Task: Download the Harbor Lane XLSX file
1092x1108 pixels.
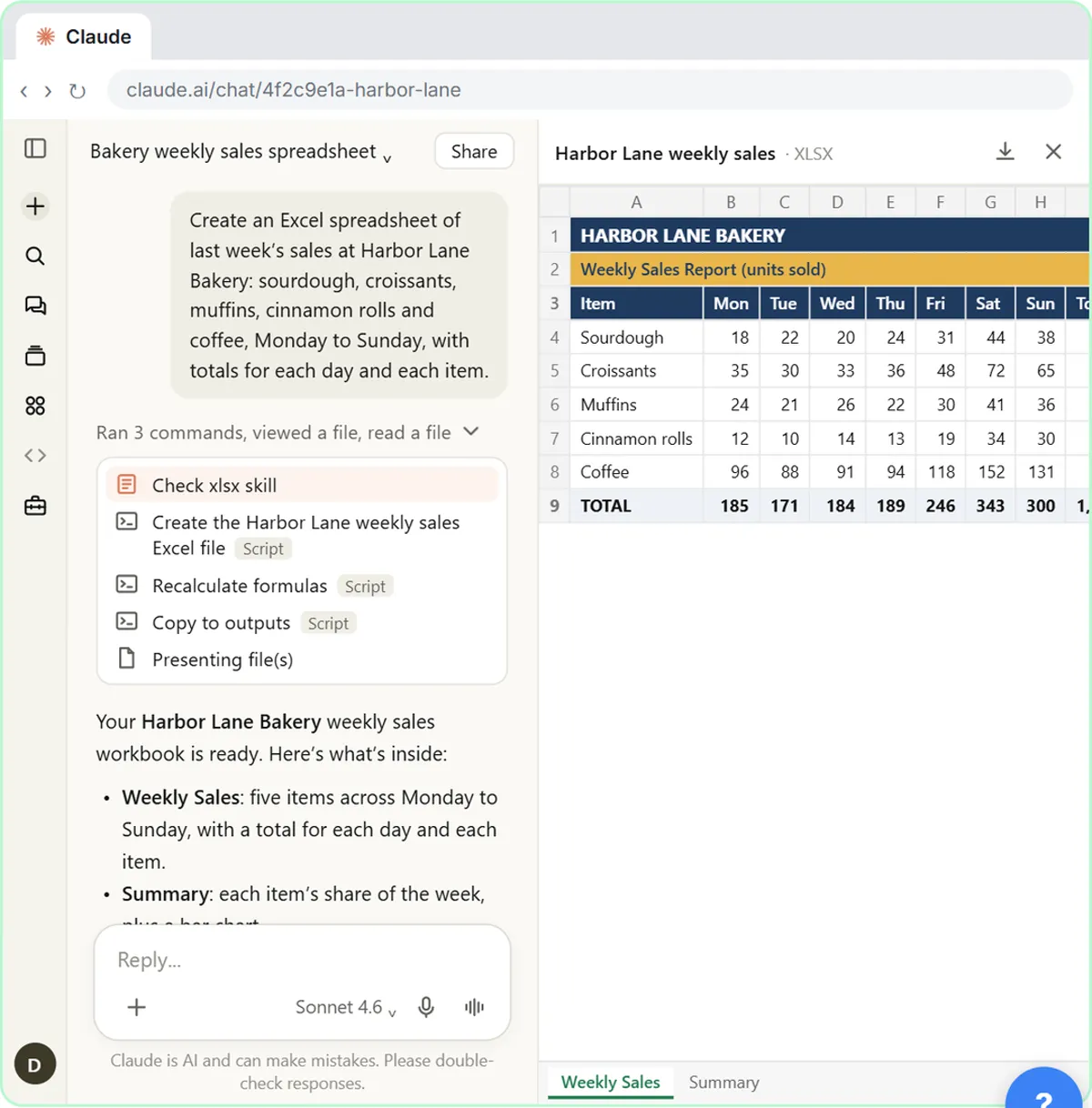Action: (1005, 151)
